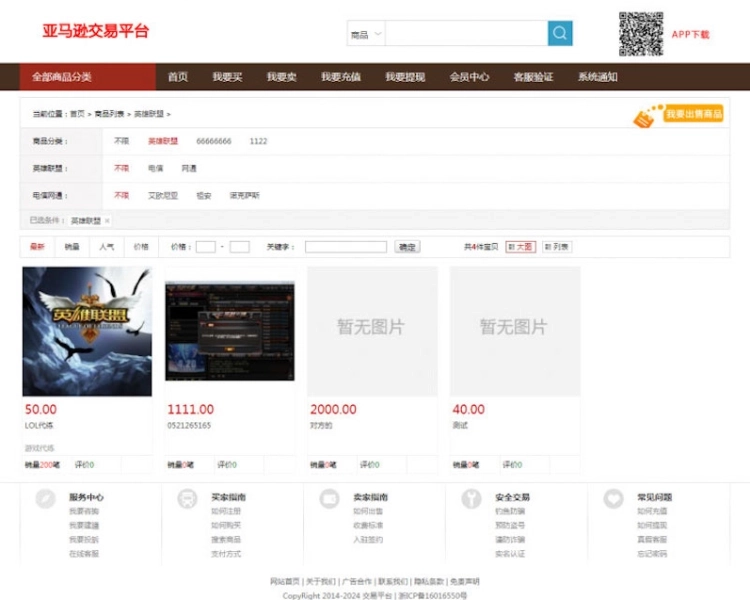Click 忘记密码 footer link
This screenshot has width=750, height=600.
click(652, 554)
